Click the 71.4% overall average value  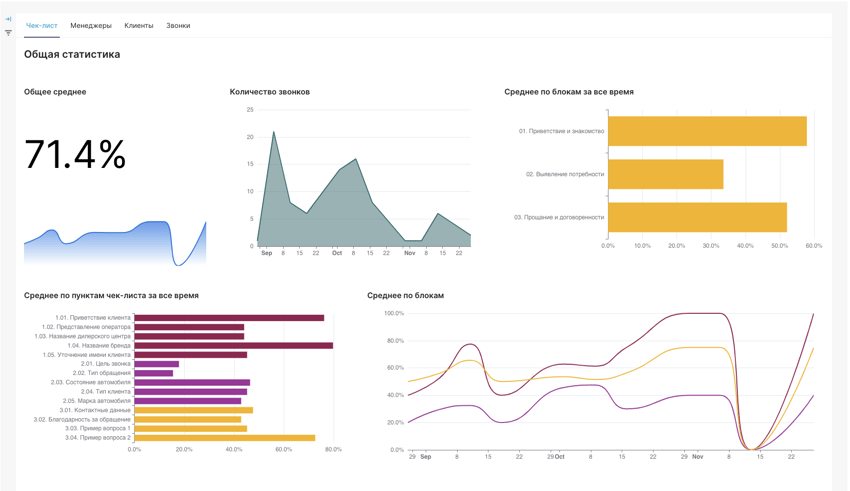pos(75,155)
